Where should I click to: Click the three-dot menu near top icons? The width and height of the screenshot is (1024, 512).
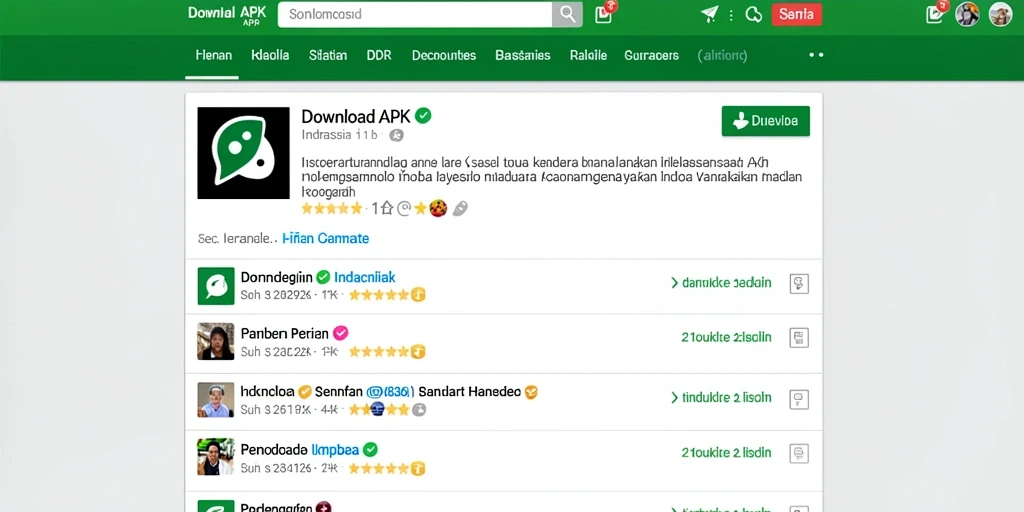731,14
